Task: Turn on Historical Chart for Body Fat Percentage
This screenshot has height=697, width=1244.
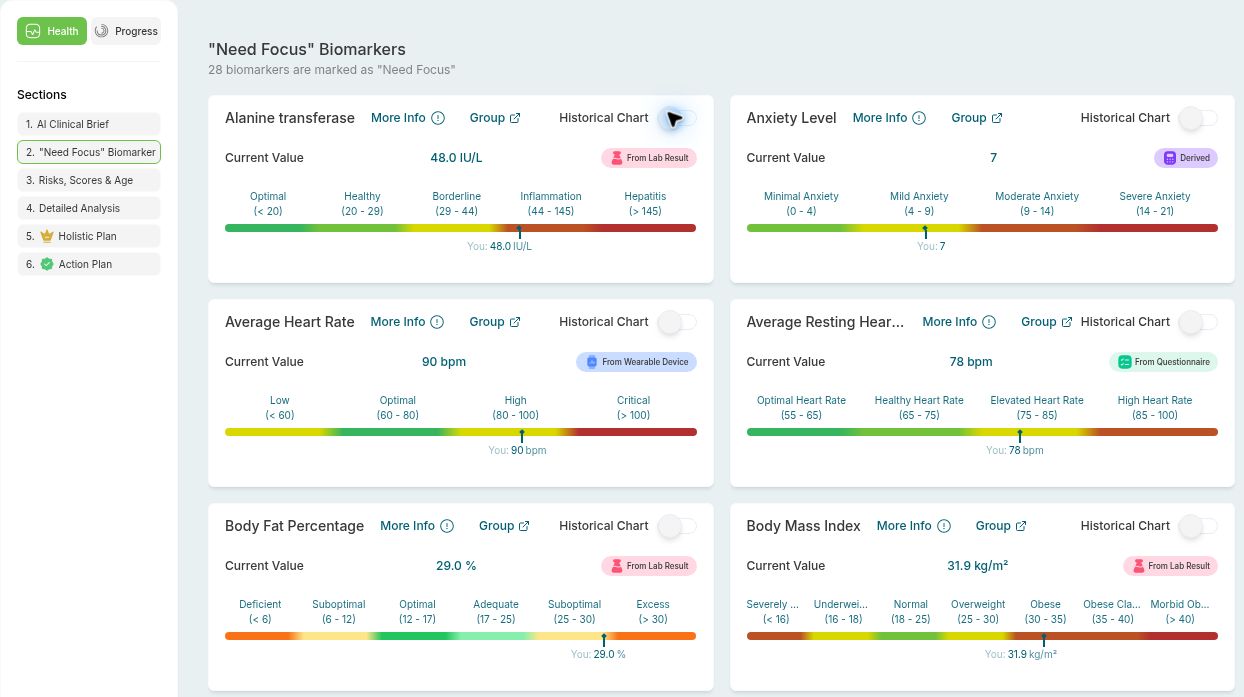Action: (x=678, y=526)
